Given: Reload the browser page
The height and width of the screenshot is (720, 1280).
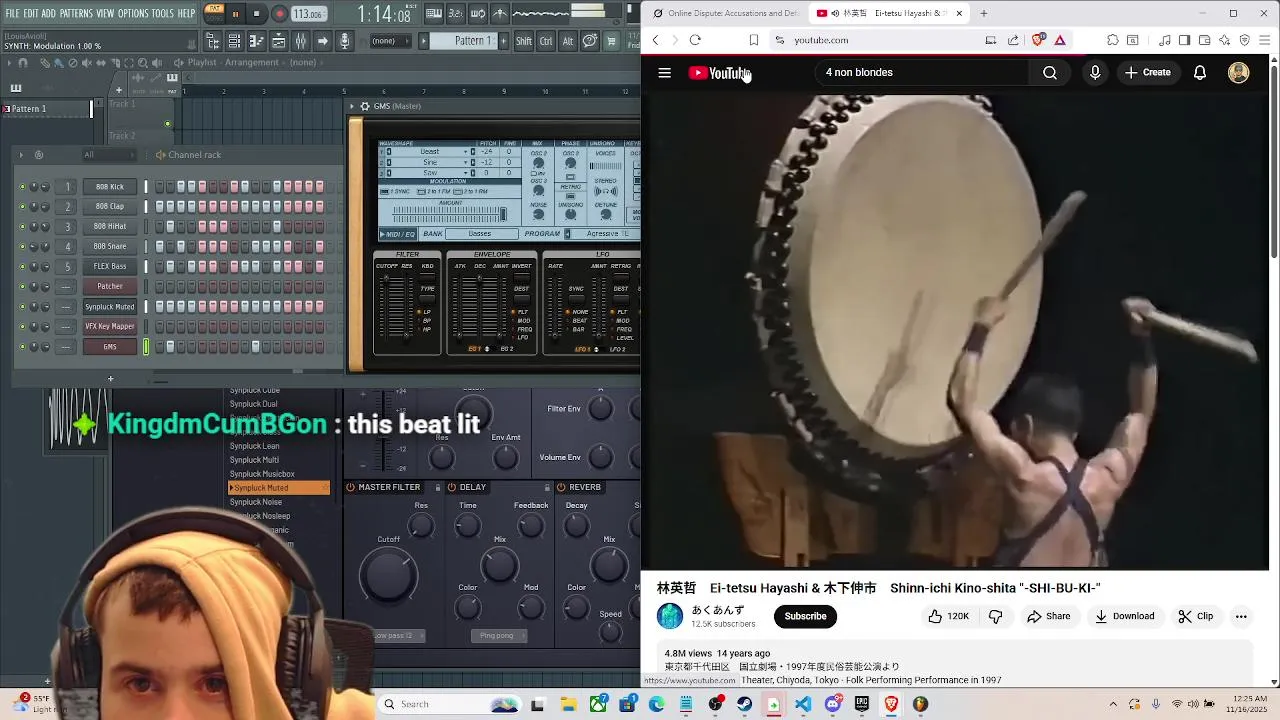Looking at the screenshot, I should [695, 40].
